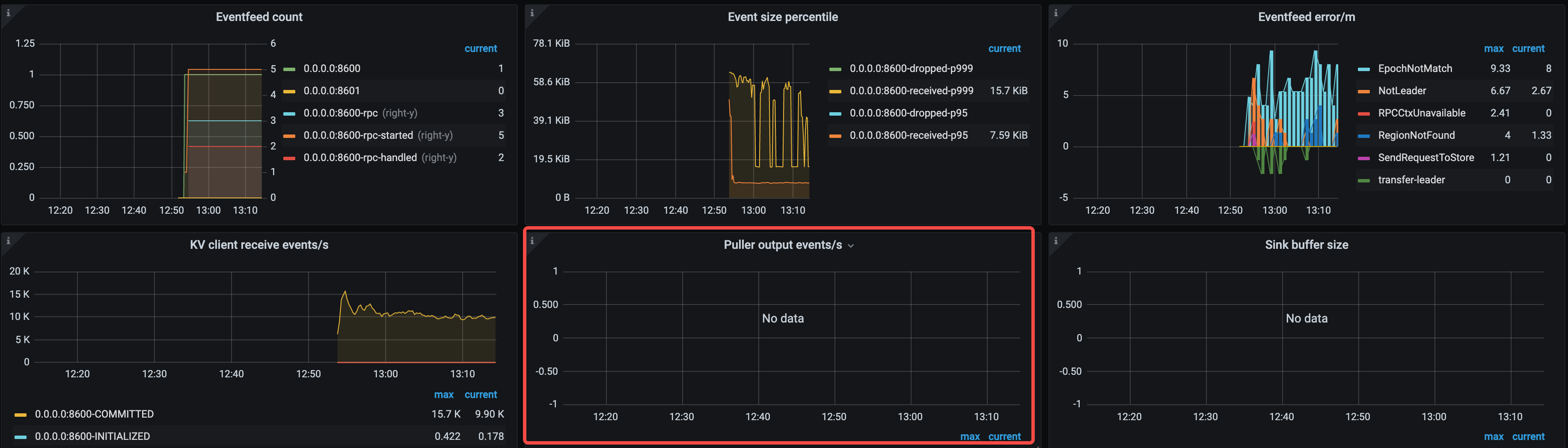The height and width of the screenshot is (448, 1568).
Task: Toggle the 0.0.0.0:8600-received-p999 series visibility
Action: [x=911, y=90]
